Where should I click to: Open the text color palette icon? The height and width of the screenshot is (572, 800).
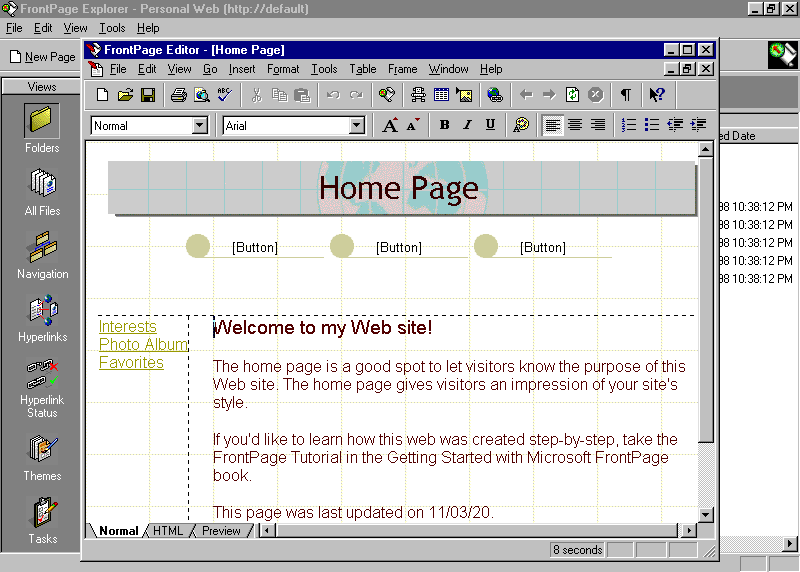point(521,125)
